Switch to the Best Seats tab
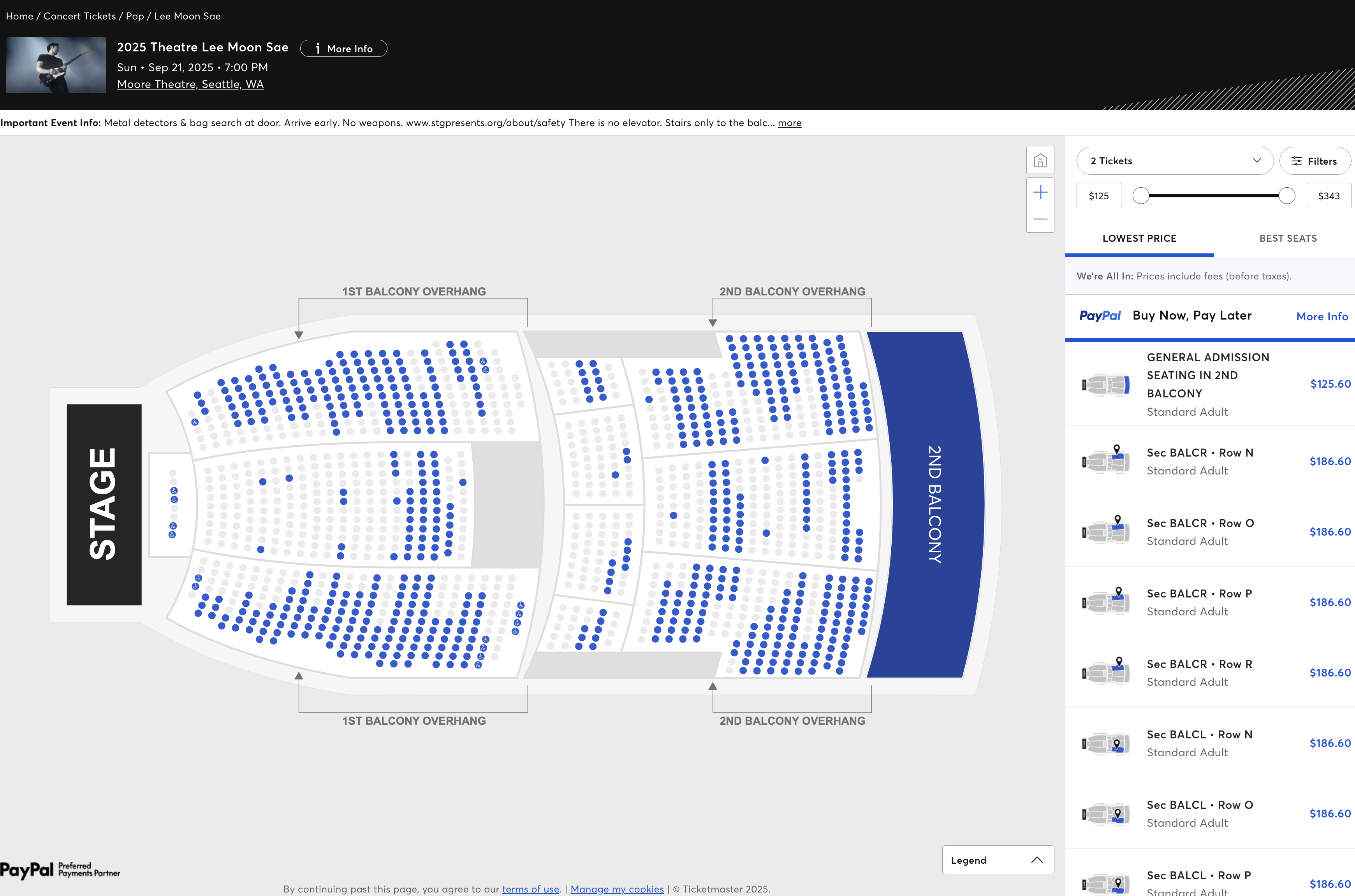 coord(1288,238)
